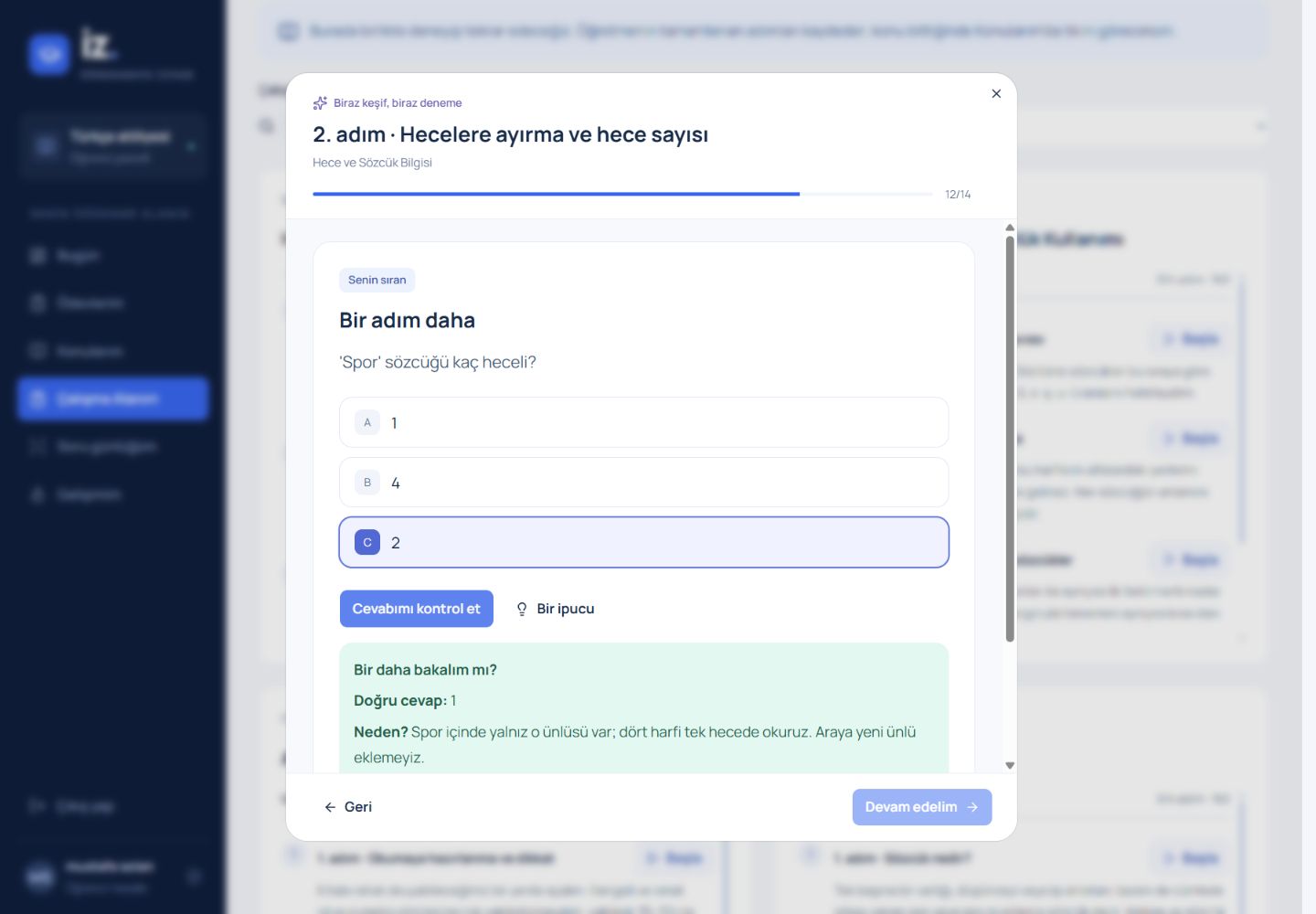Screen dimensions: 1316x914
Task: Select answer option A with value 1
Action: pos(643,422)
